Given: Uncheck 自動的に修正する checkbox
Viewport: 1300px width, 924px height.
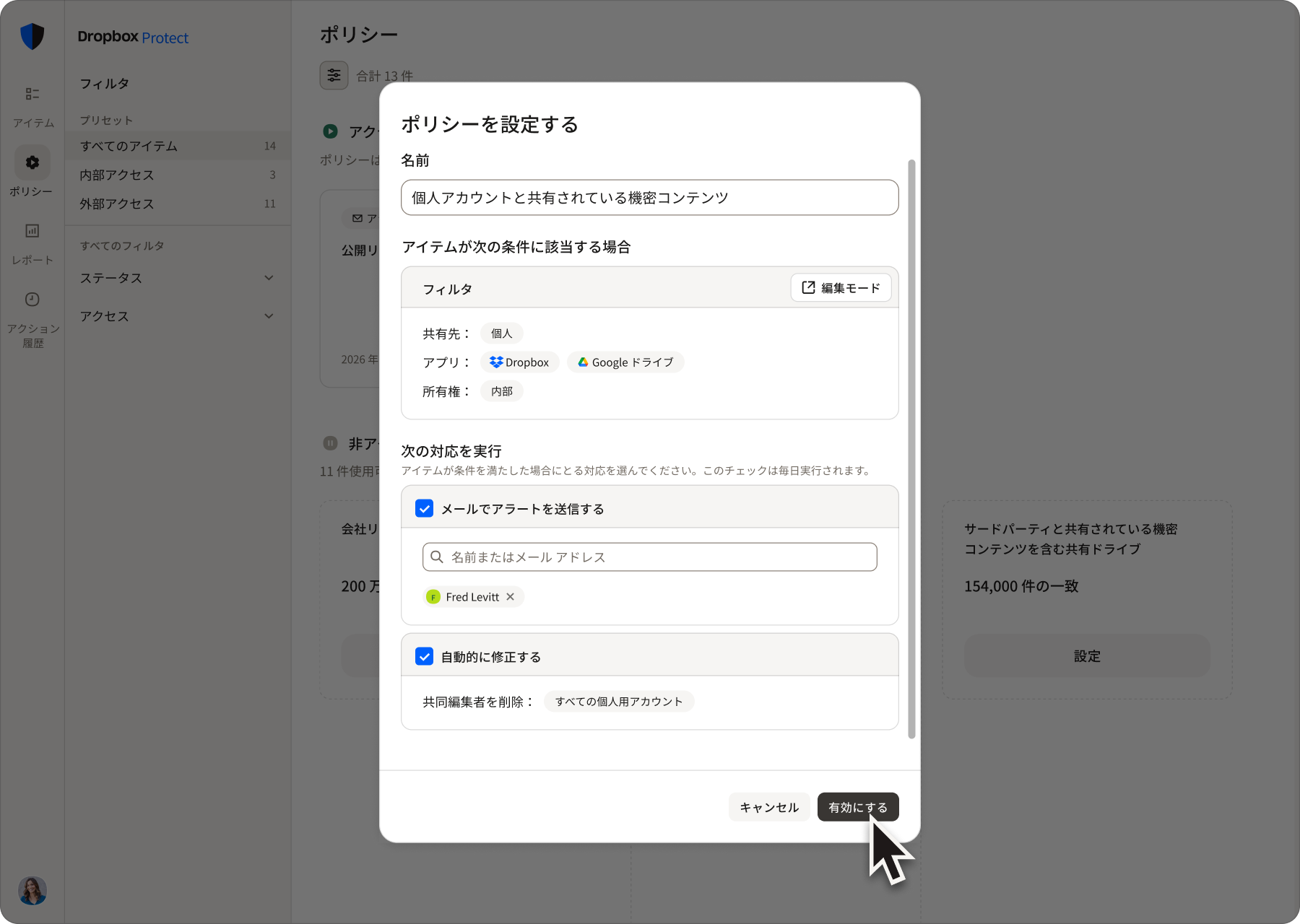Looking at the screenshot, I should tap(425, 656).
